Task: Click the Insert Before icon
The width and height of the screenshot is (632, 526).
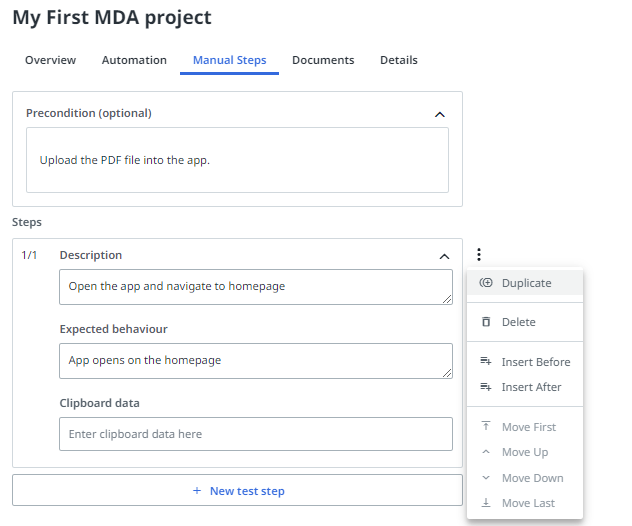Action: point(486,362)
